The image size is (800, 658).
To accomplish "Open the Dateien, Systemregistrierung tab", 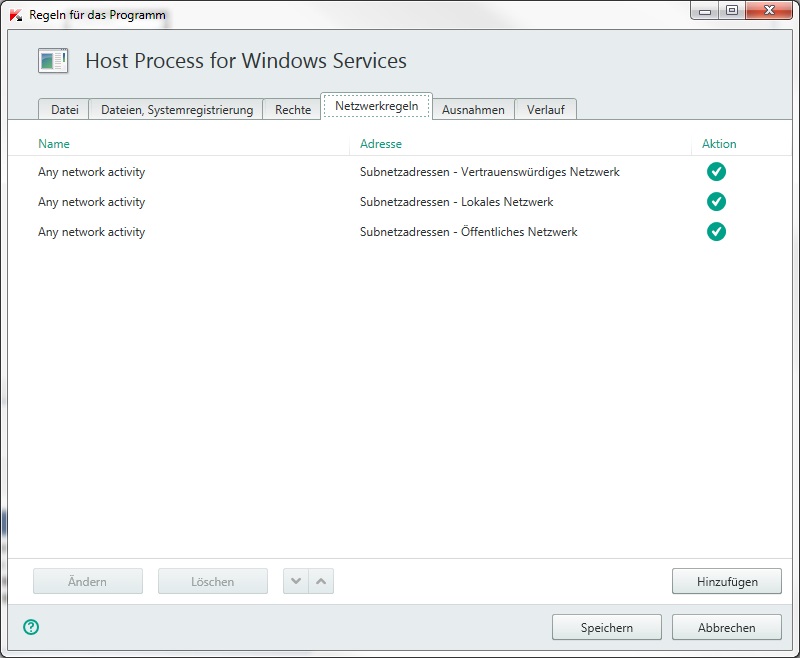I will (x=177, y=109).
